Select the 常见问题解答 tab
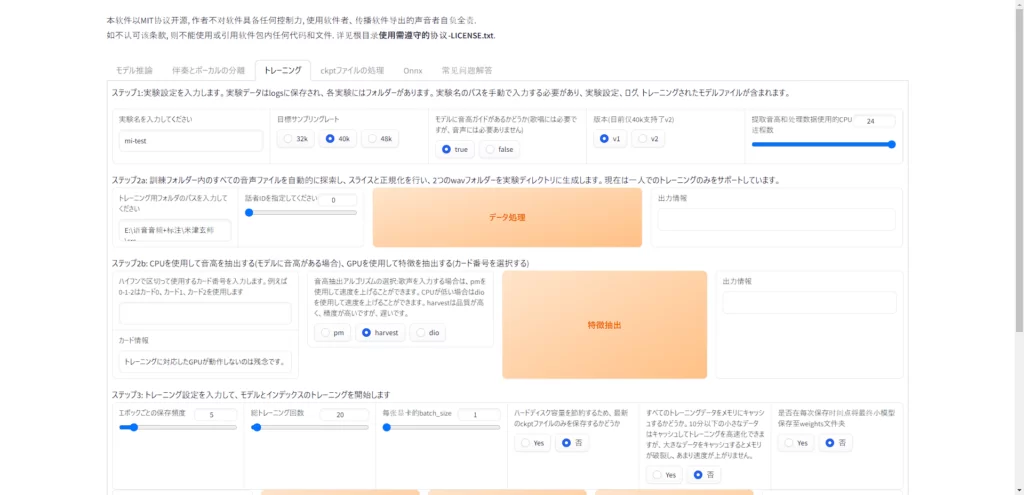The image size is (1024, 495). [x=466, y=70]
